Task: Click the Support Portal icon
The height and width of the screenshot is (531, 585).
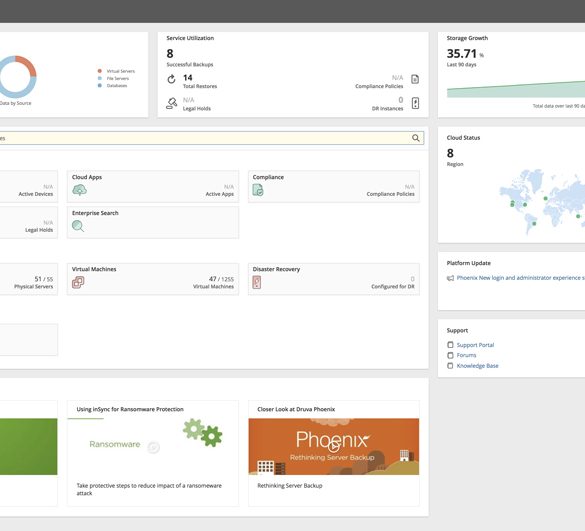Action: (450, 345)
